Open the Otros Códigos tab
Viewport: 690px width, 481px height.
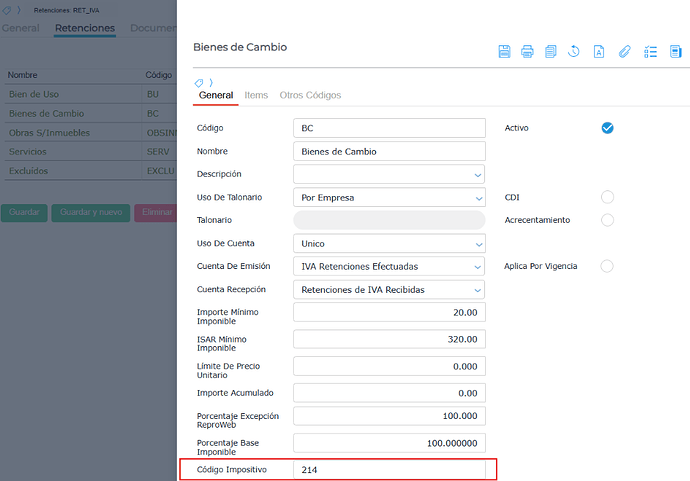tap(310, 95)
